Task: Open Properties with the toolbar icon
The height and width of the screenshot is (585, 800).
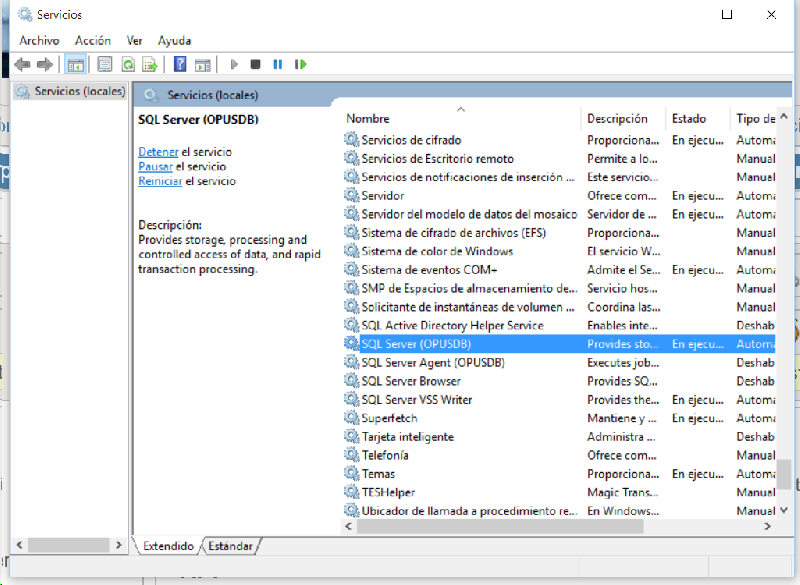Action: (x=104, y=64)
